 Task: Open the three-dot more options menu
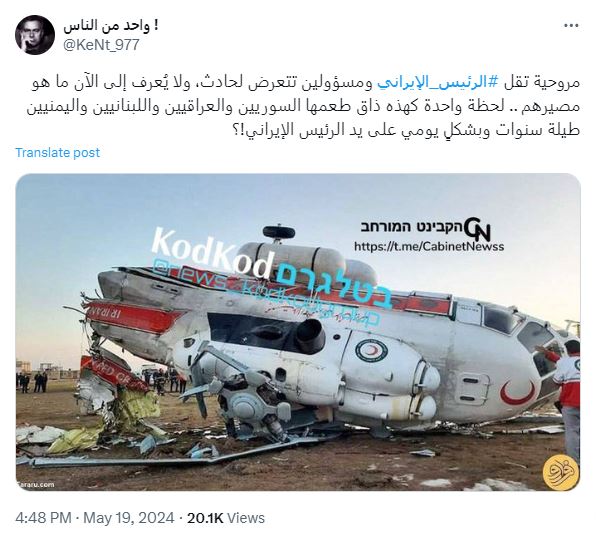(571, 26)
